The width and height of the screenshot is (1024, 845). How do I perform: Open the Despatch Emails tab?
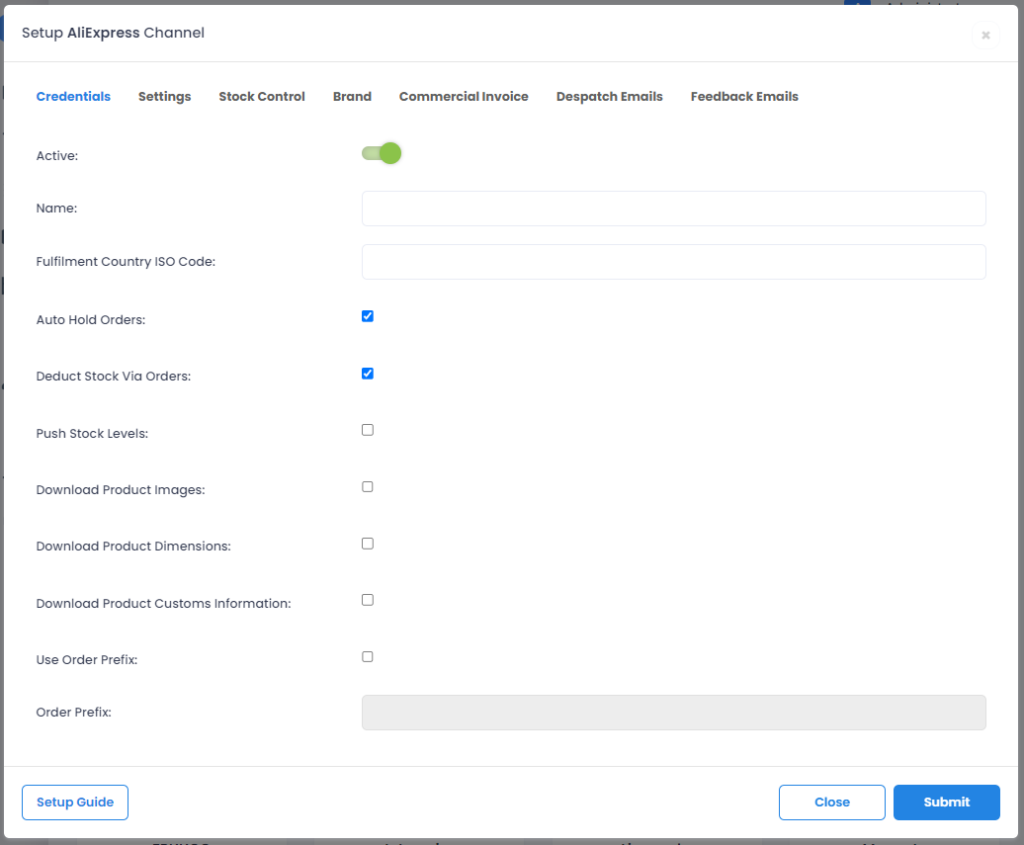click(609, 97)
